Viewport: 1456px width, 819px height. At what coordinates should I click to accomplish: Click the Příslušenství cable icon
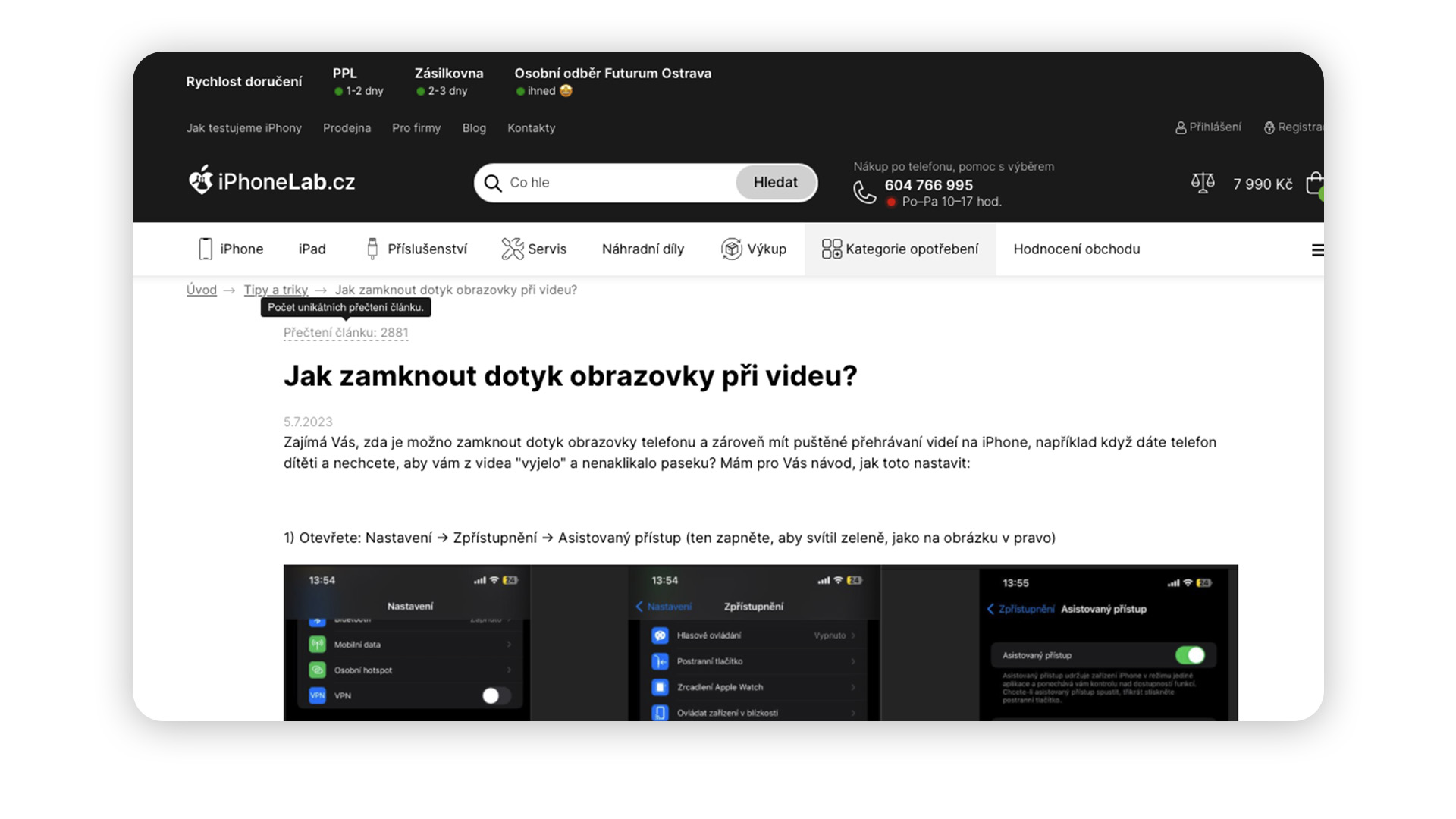tap(372, 249)
